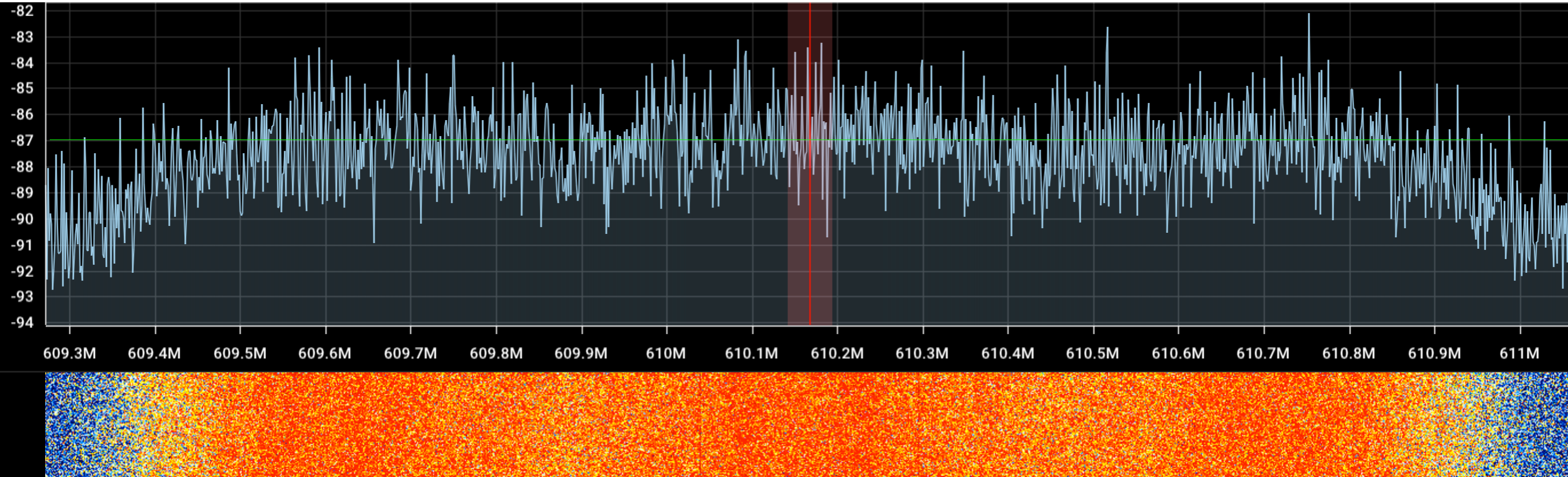This screenshot has width=1568, height=477.
Task: Click the 609.9M frequency axis label
Action: point(582,353)
